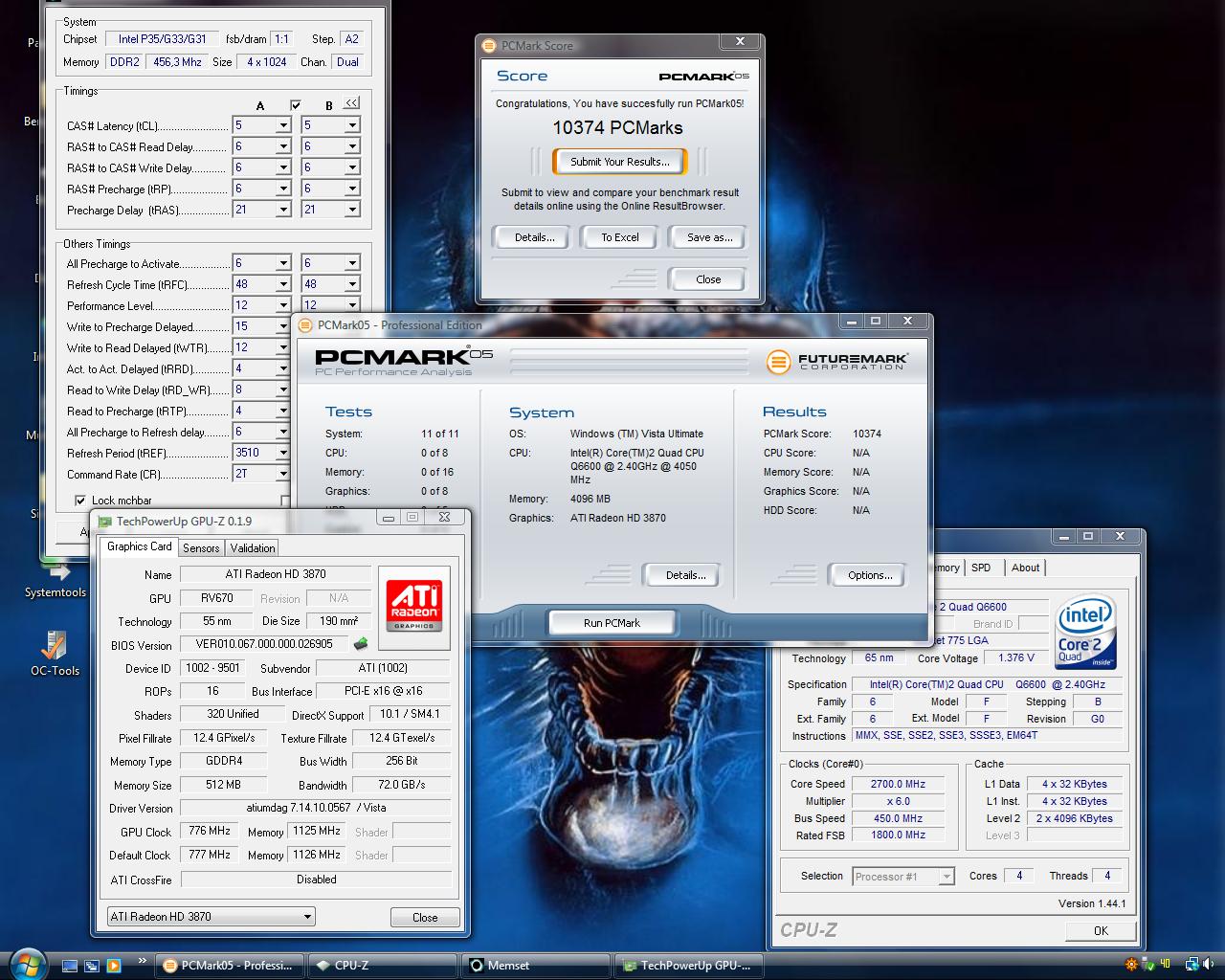The width and height of the screenshot is (1225, 980).
Task: Switch to the Sensors tab in GPU-Z
Action: coord(201,548)
